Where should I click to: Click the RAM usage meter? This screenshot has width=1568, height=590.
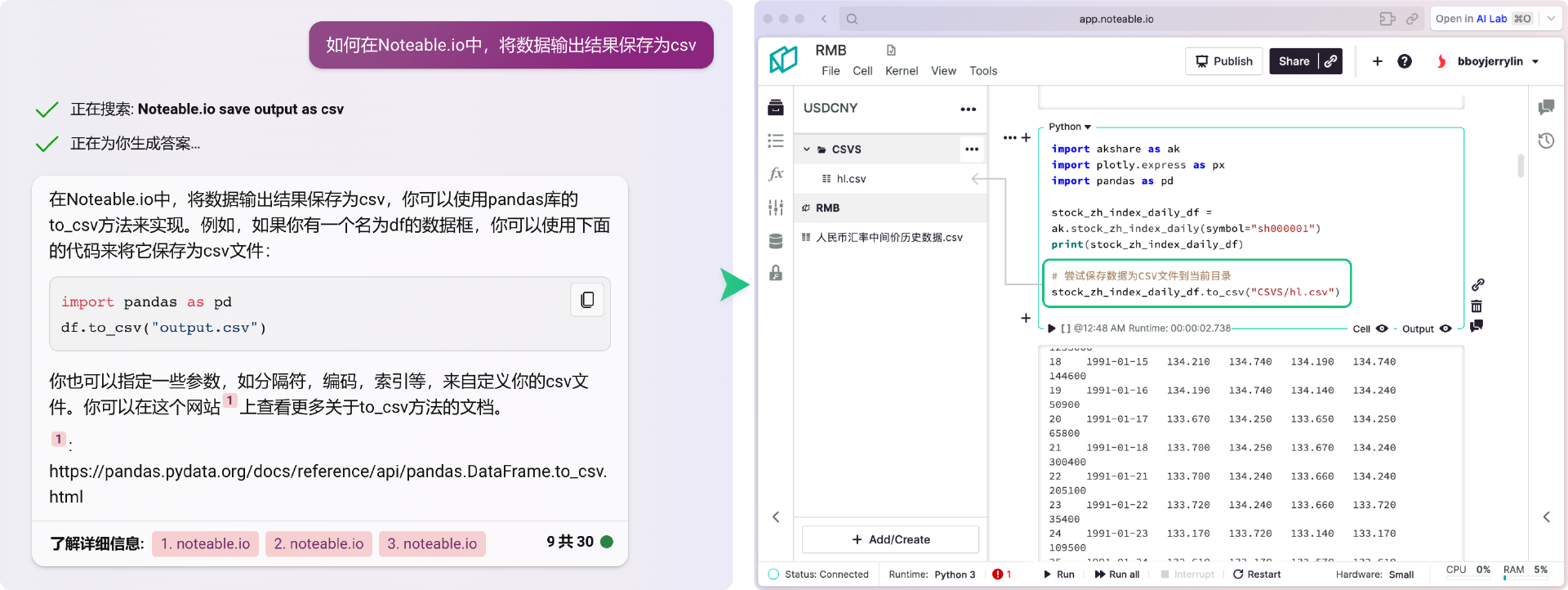(x=1526, y=572)
